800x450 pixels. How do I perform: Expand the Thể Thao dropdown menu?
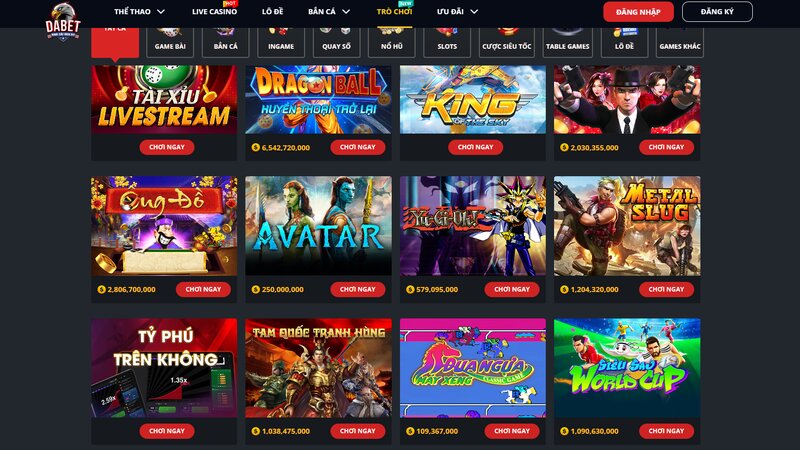point(139,11)
